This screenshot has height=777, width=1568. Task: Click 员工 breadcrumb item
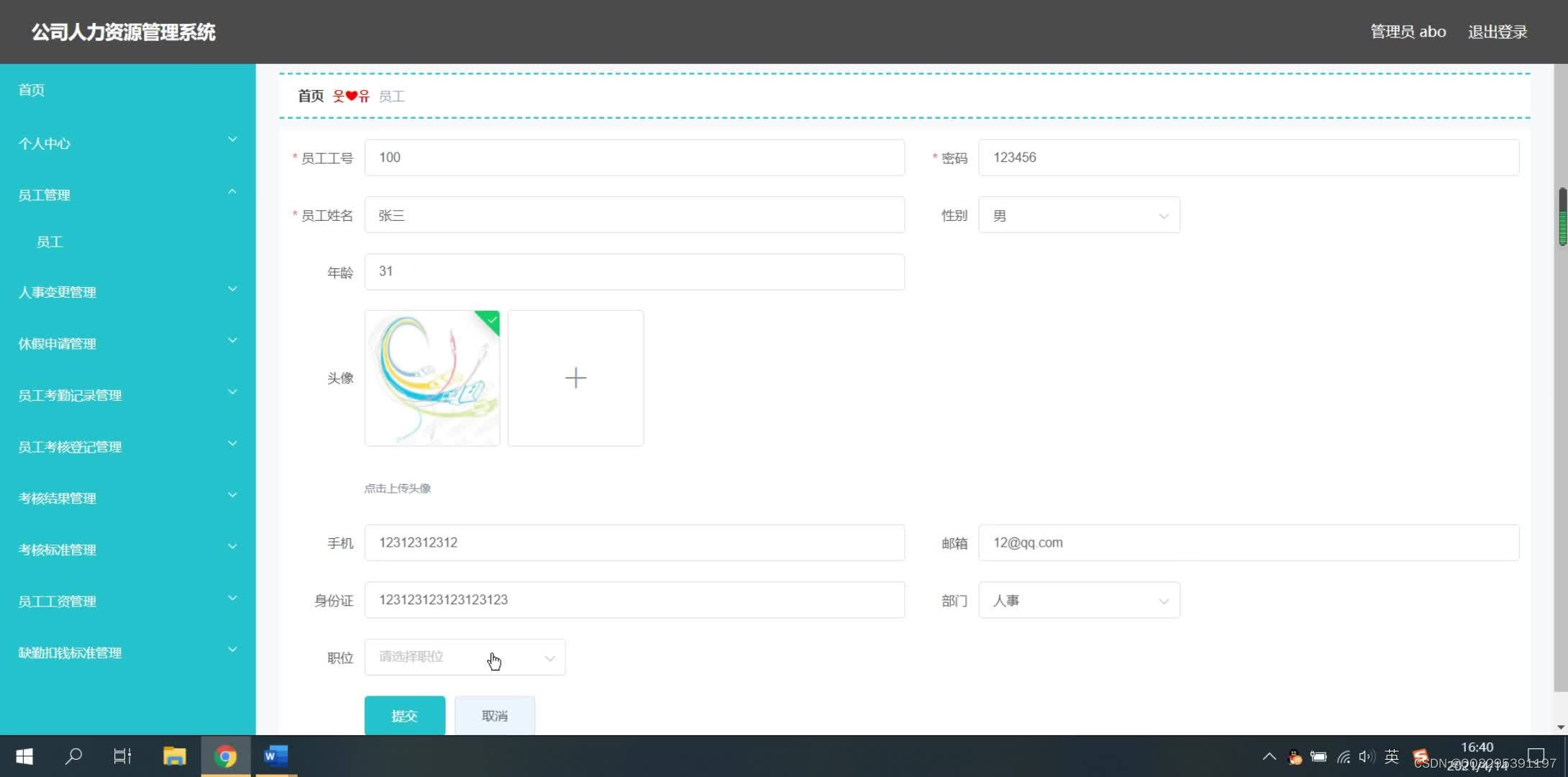coord(392,96)
